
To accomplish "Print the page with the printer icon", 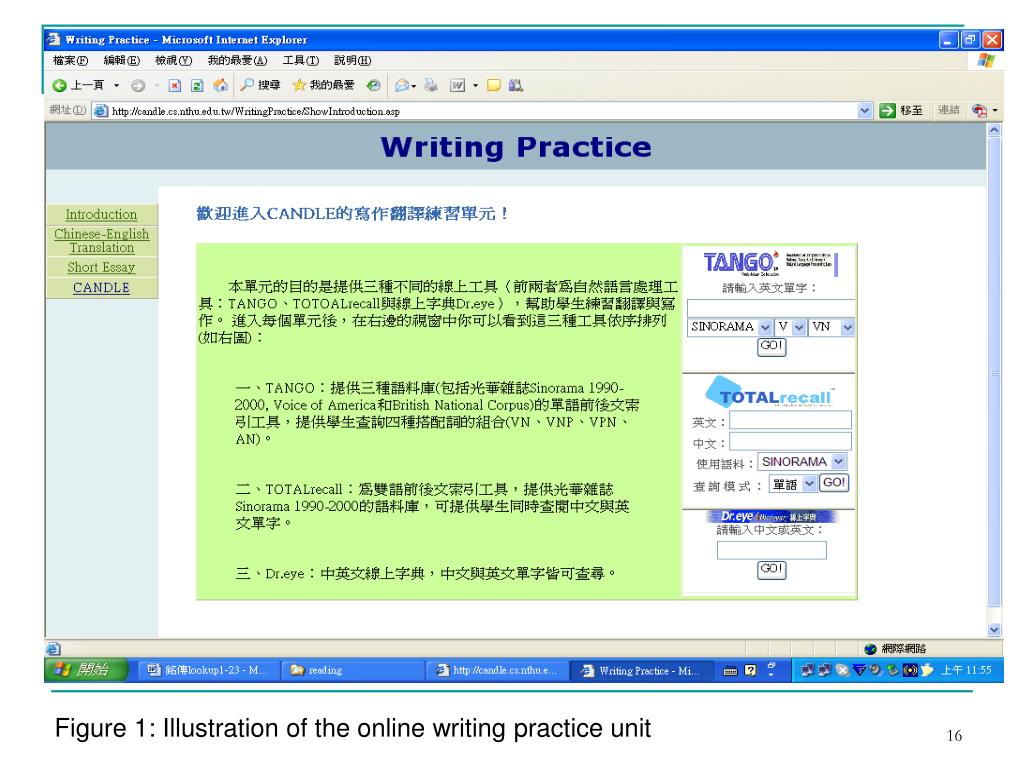I will (431, 86).
